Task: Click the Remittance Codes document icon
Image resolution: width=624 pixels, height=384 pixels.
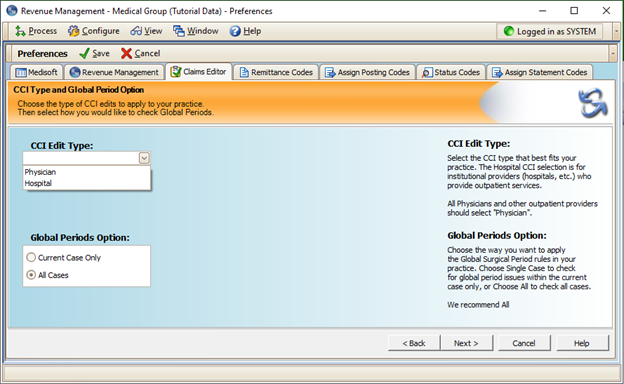Action: tap(244, 72)
